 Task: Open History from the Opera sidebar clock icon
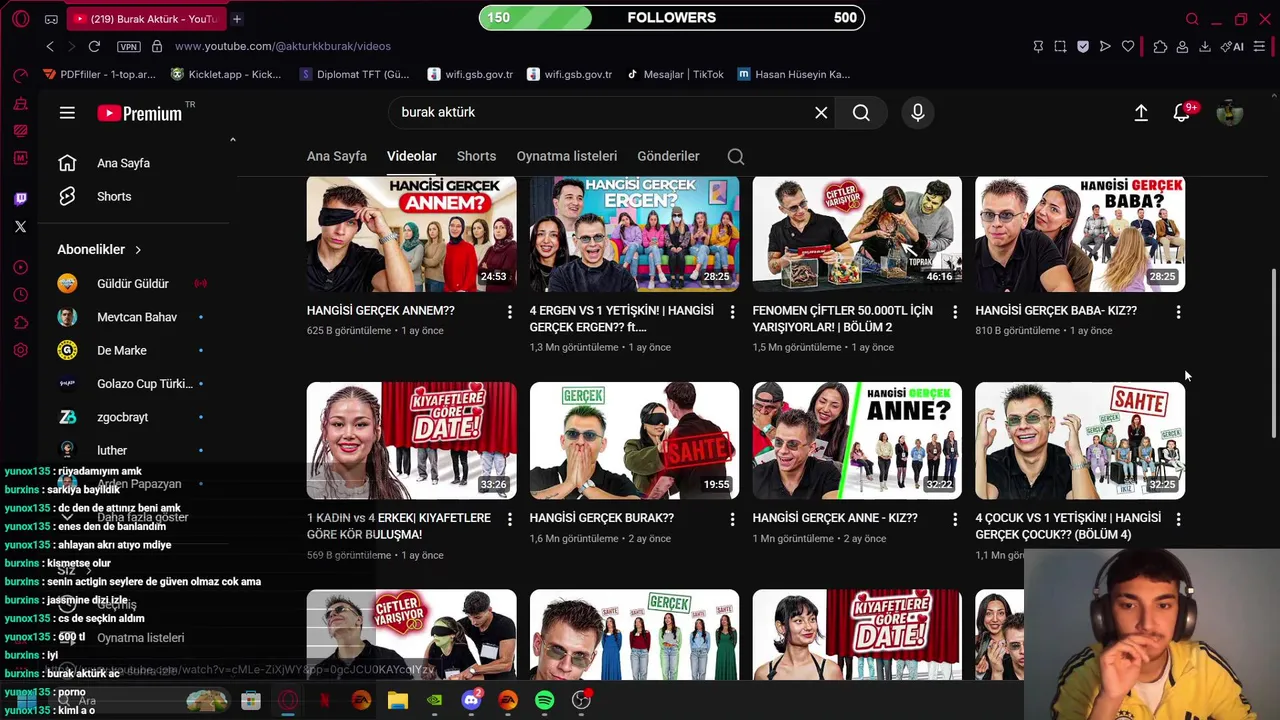[x=20, y=295]
